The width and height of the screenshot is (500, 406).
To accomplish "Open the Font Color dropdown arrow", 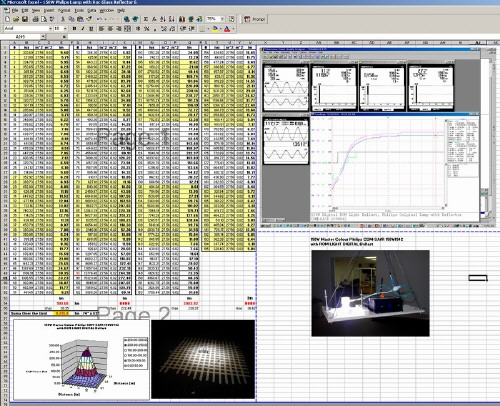I will point(233,29).
